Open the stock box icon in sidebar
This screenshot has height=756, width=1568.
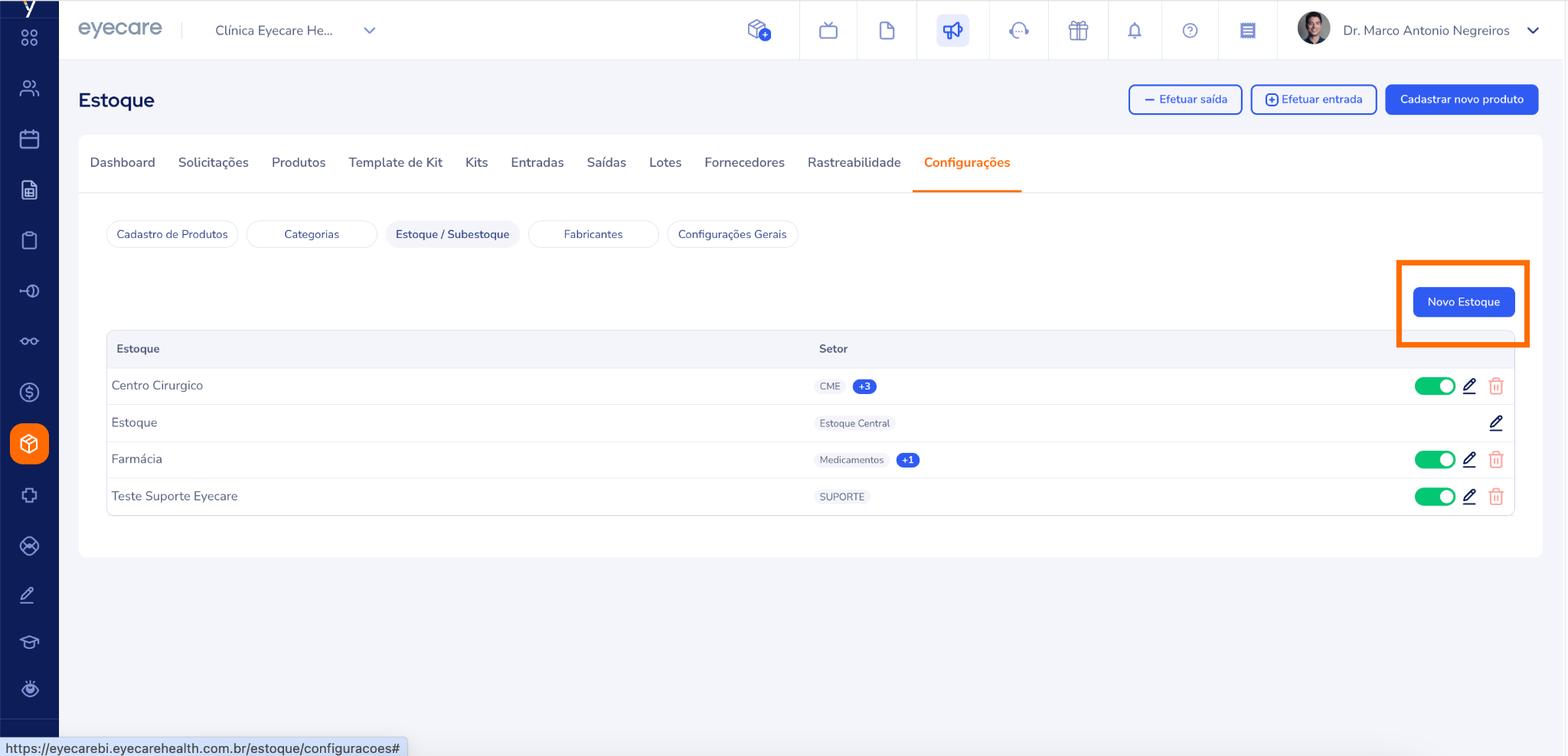29,444
